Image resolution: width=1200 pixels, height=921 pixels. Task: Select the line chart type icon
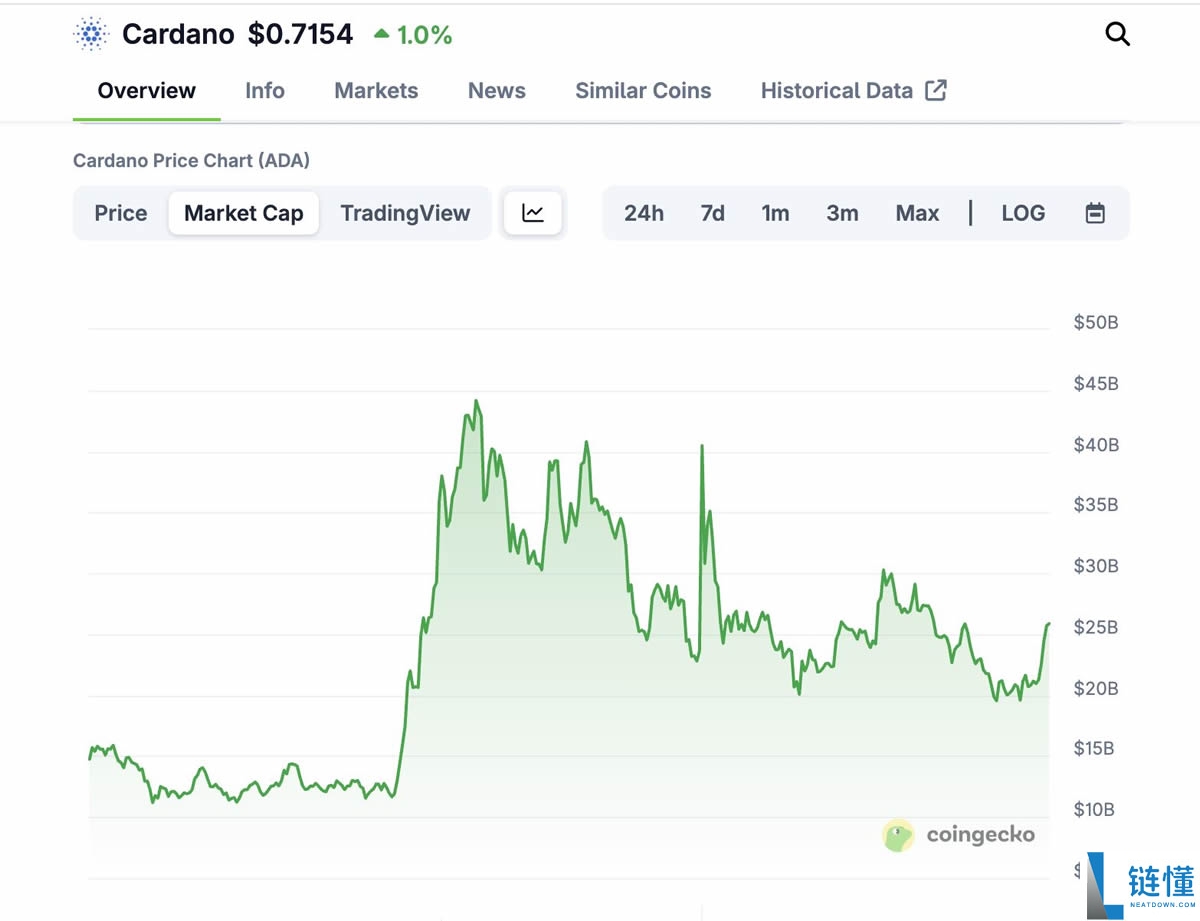pos(533,213)
